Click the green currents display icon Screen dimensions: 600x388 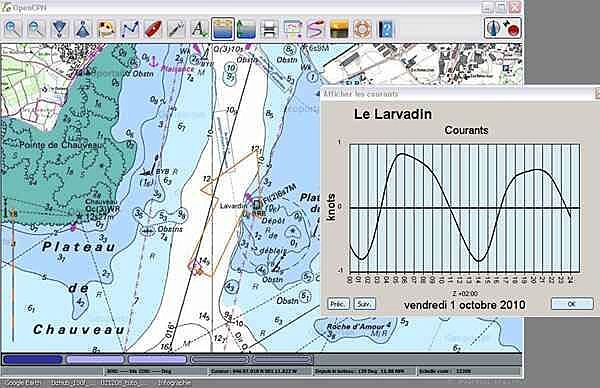246,29
